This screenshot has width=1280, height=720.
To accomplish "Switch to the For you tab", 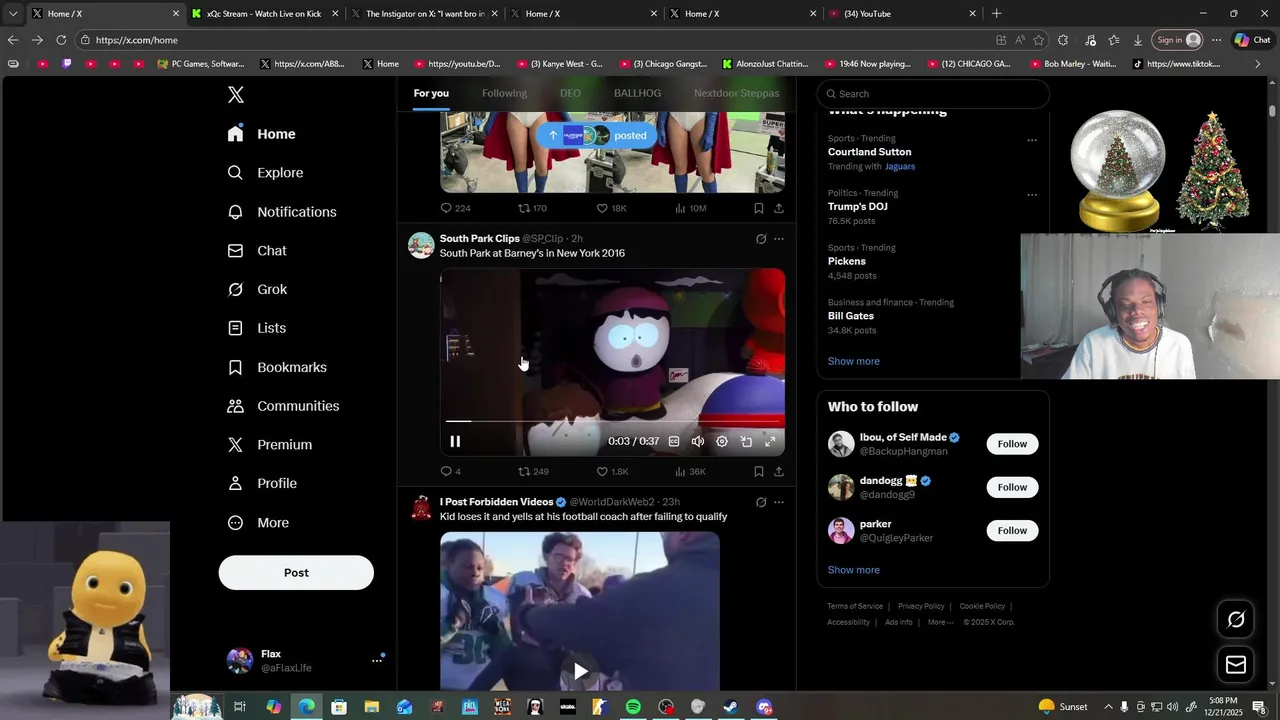I will click(431, 93).
